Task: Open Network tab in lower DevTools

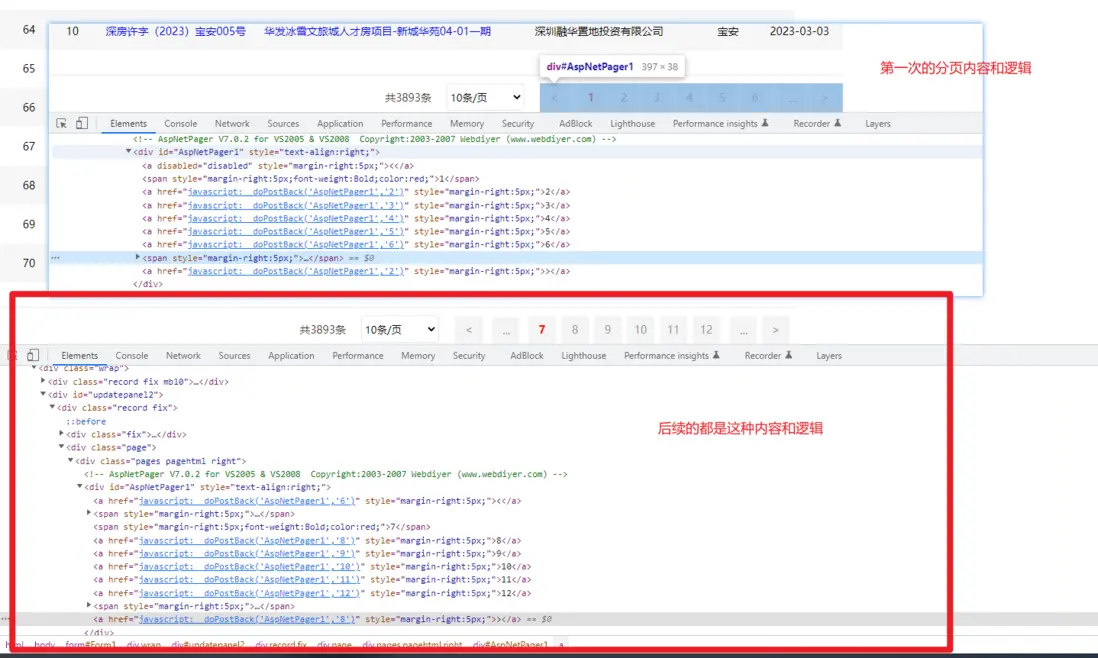Action: pos(183,356)
